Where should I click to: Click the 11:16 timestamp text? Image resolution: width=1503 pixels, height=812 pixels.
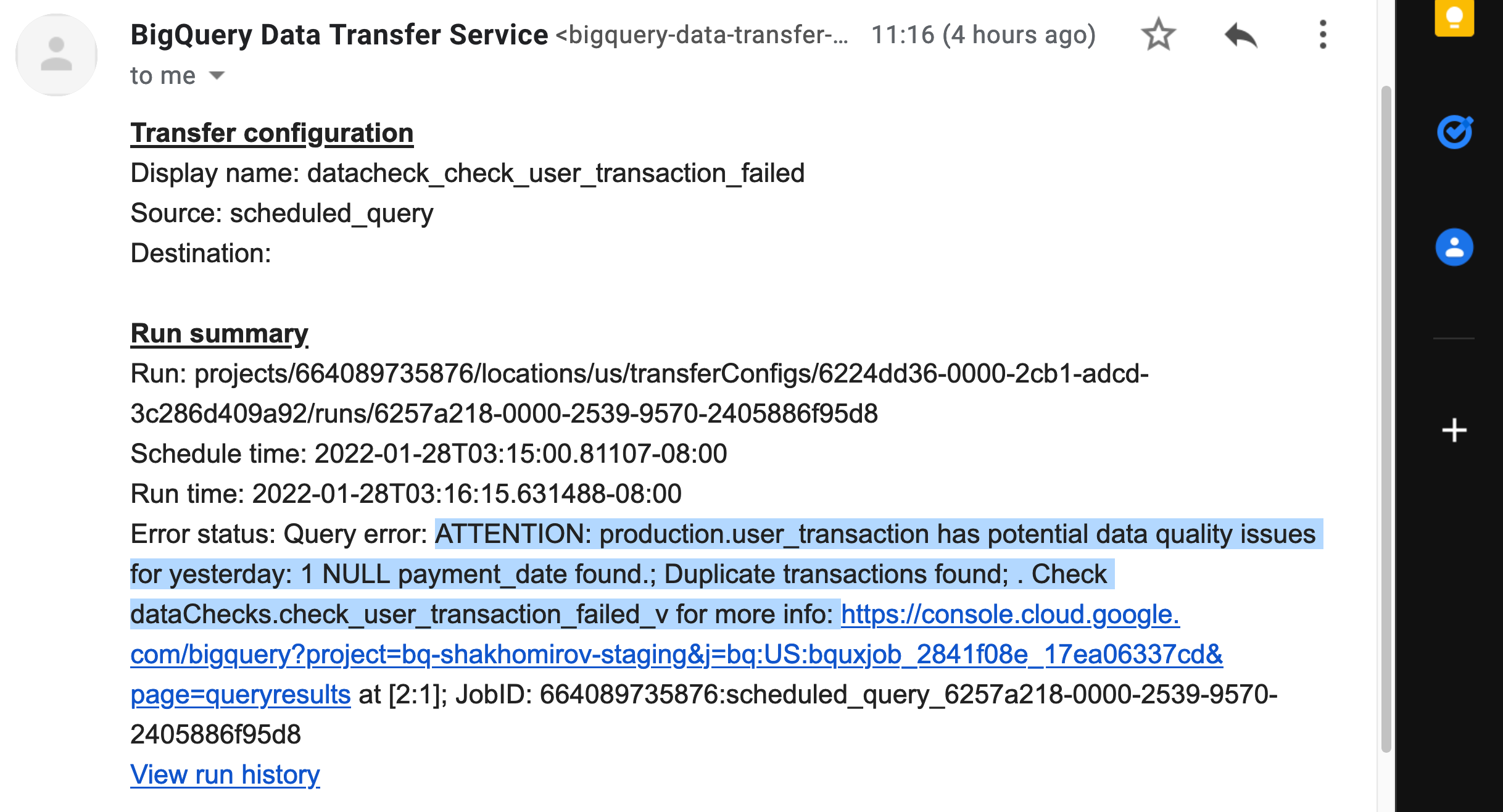983,35
